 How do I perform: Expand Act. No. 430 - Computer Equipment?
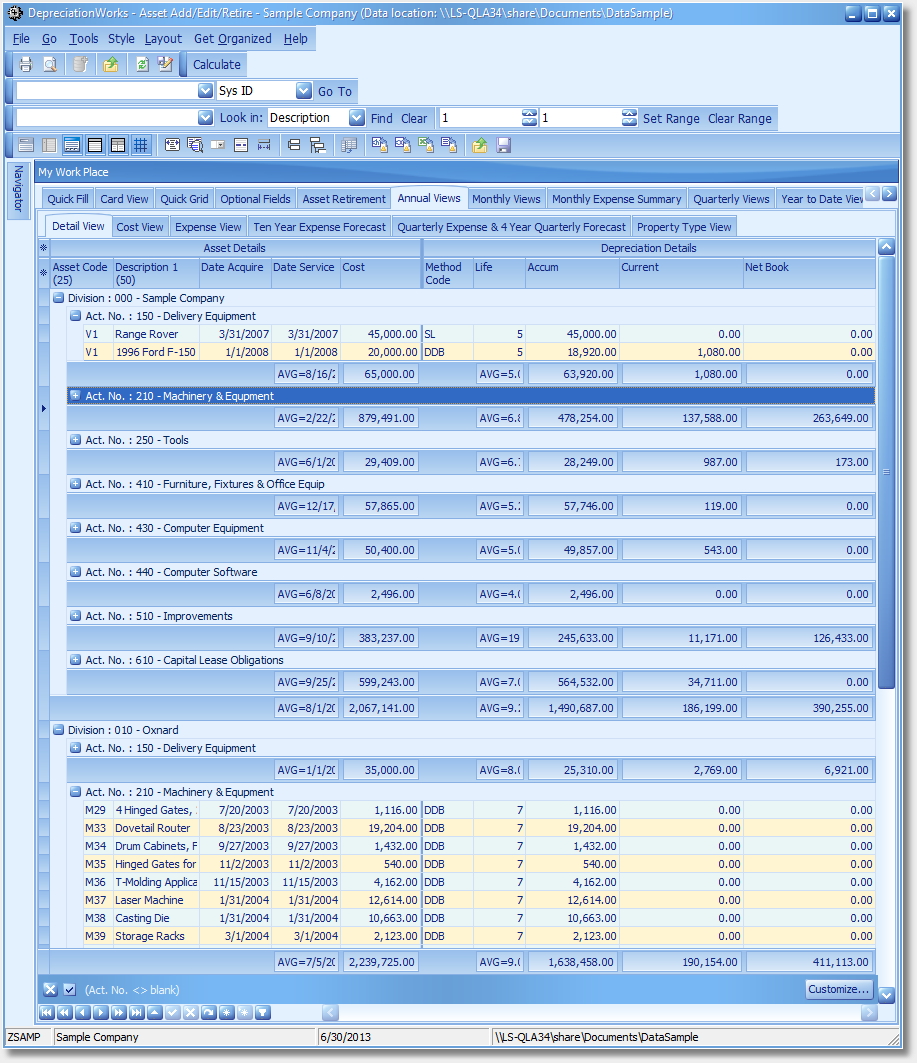(x=75, y=528)
